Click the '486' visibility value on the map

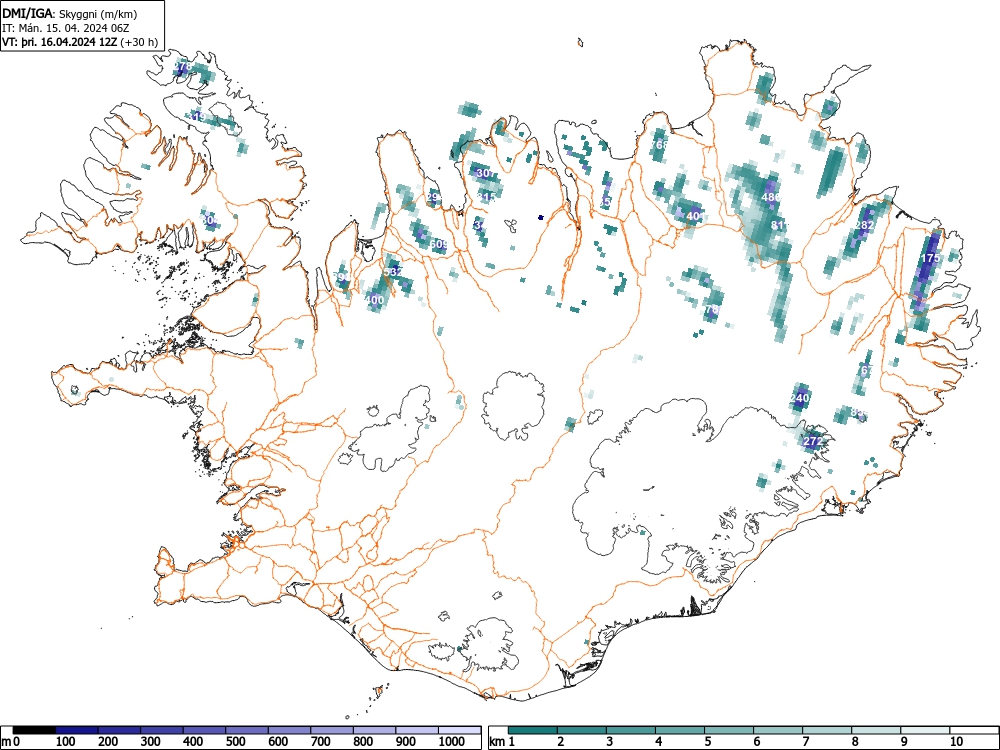(x=771, y=197)
